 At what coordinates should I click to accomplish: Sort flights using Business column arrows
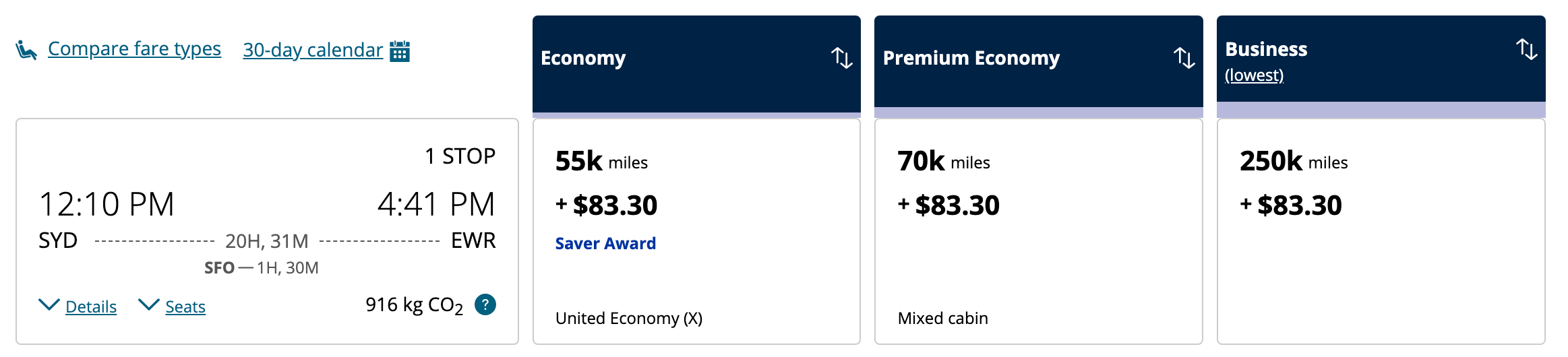point(1526,49)
